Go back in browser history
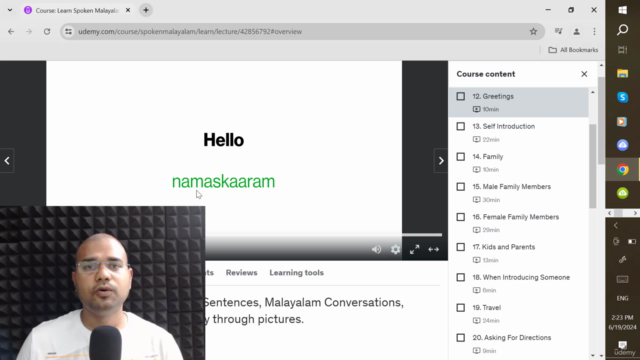This screenshot has height=360, width=640. pyautogui.click(x=11, y=31)
